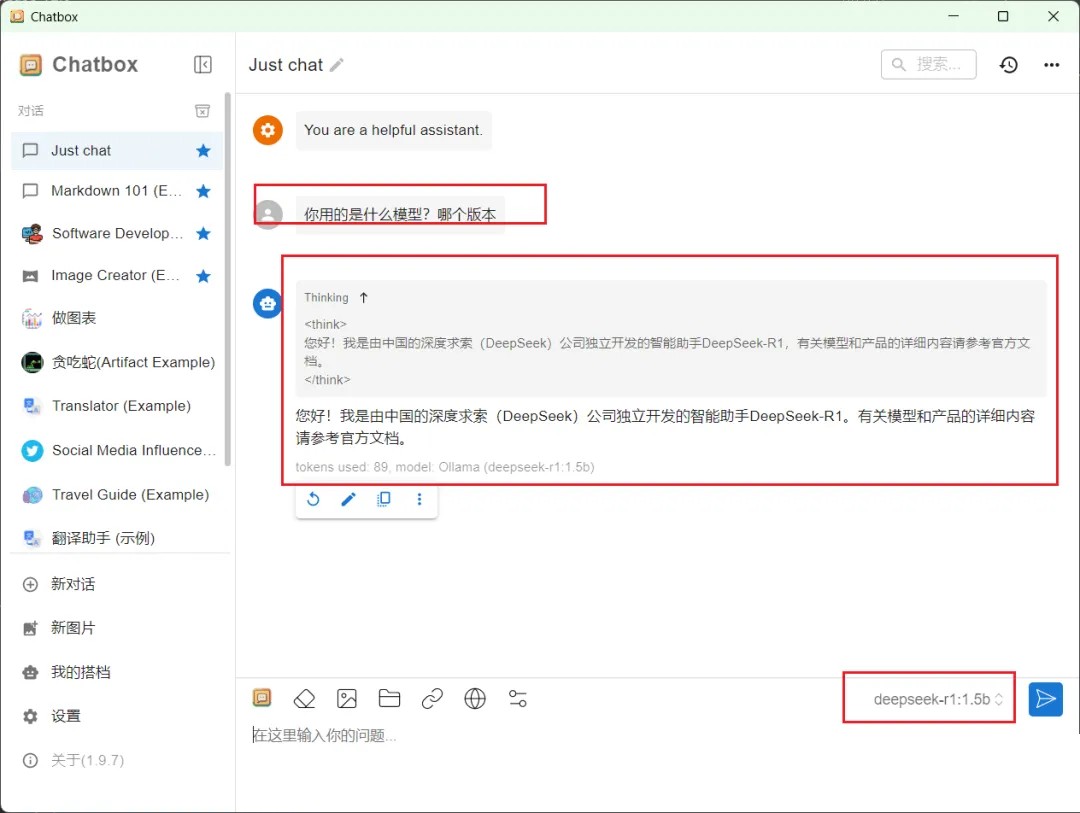Create a new image with 新图片
1080x813 pixels.
click(117, 628)
